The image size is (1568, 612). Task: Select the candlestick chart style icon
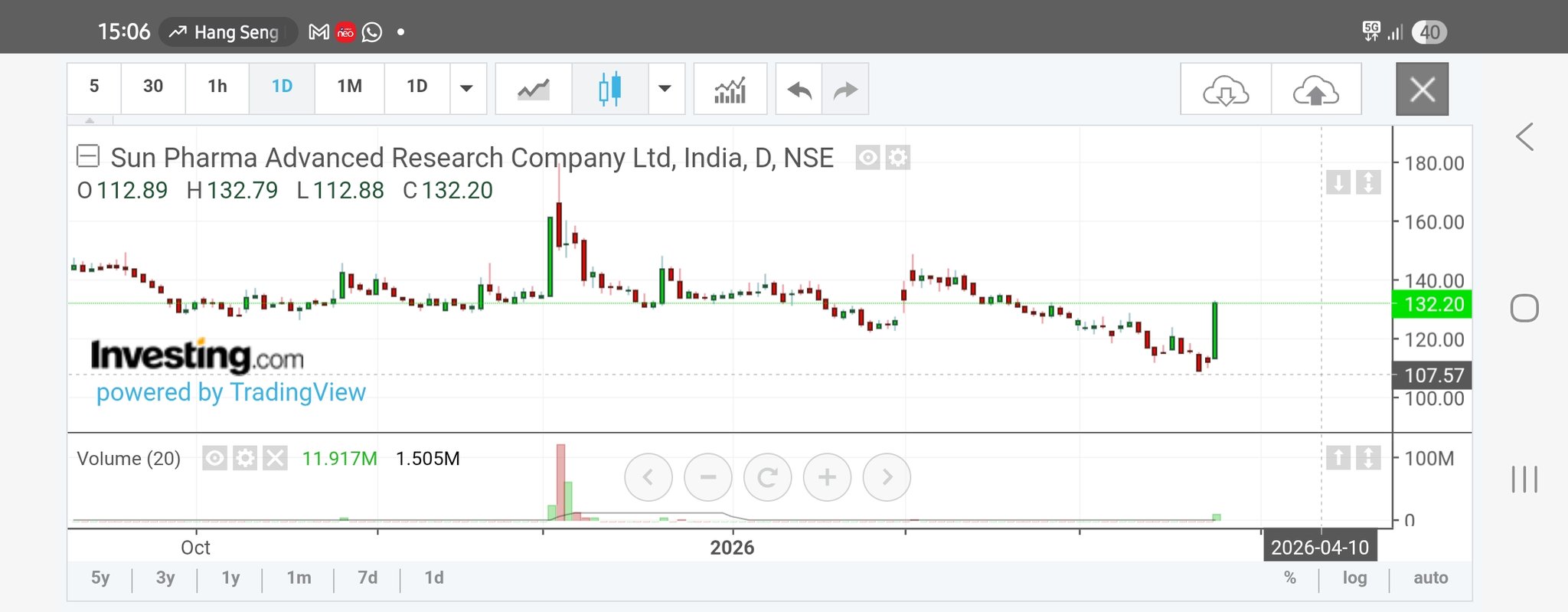pyautogui.click(x=610, y=89)
